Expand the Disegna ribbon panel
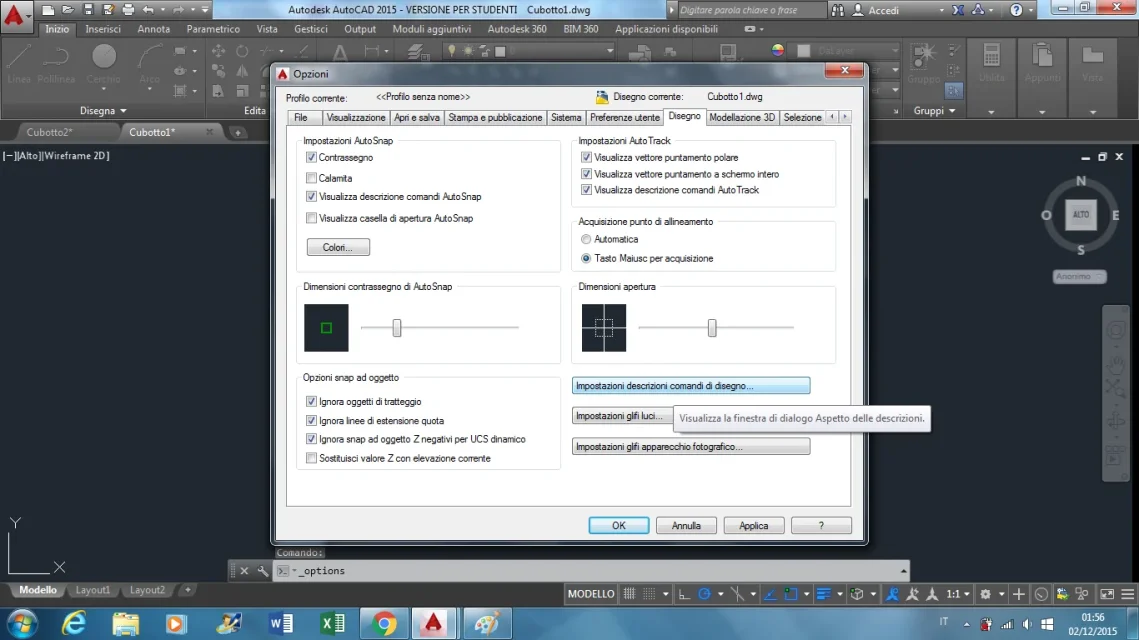The width and height of the screenshot is (1139, 640). point(103,110)
